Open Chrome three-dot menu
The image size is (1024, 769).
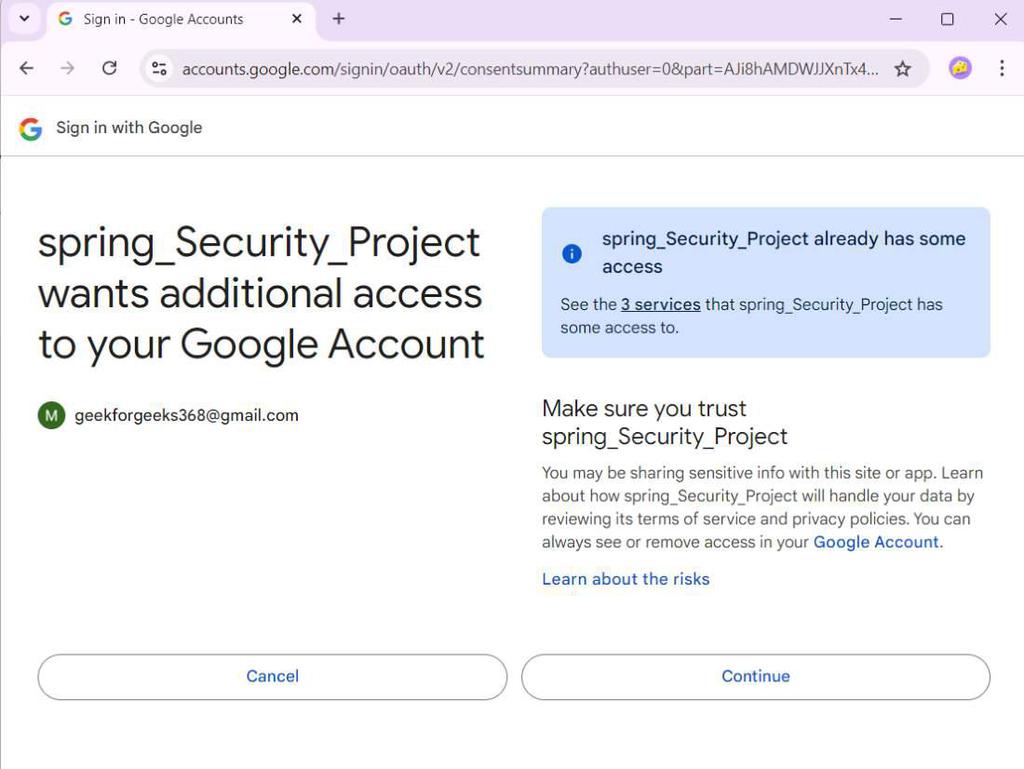click(1001, 69)
